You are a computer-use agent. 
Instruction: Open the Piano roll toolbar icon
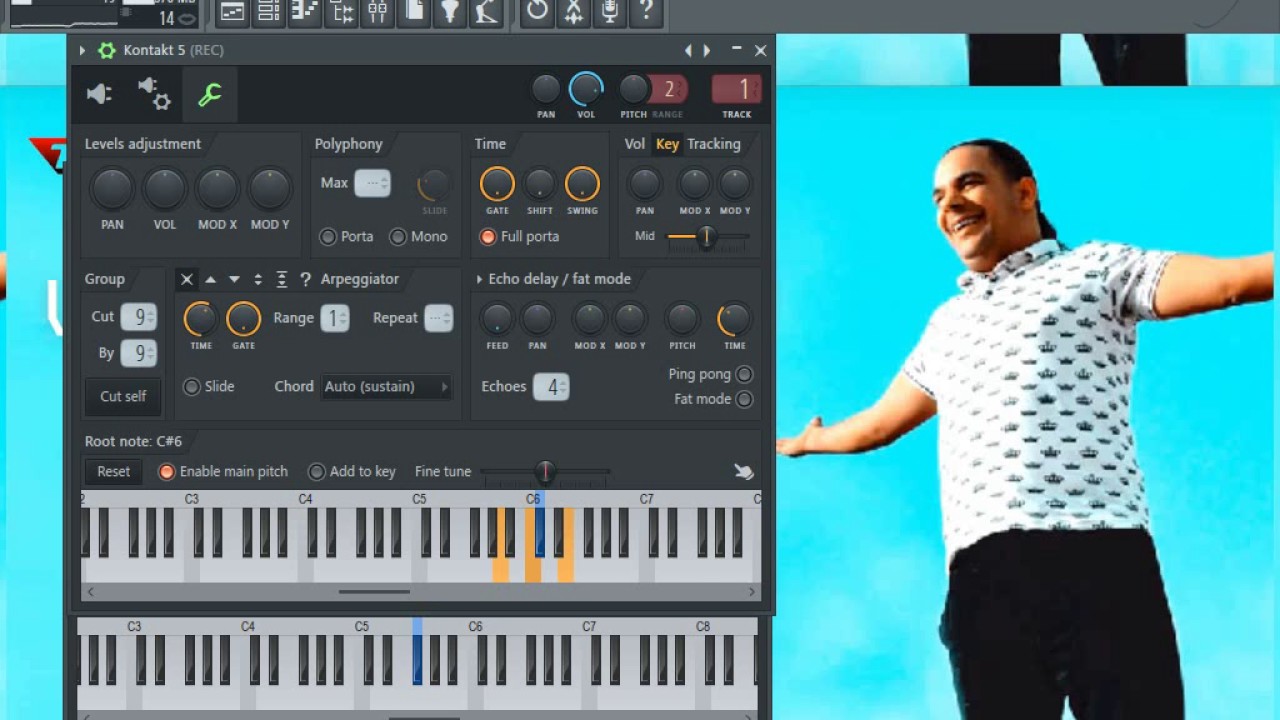tap(305, 12)
